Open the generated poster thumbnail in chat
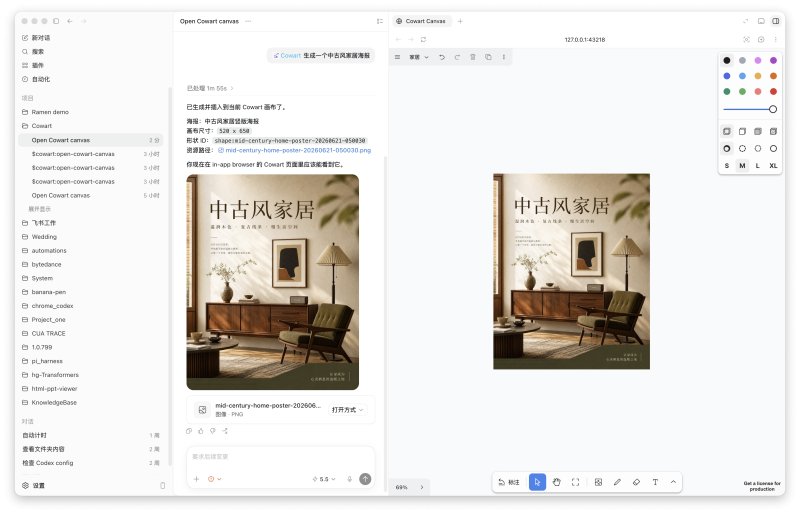Viewport: 800px width, 514px height. [x=273, y=282]
